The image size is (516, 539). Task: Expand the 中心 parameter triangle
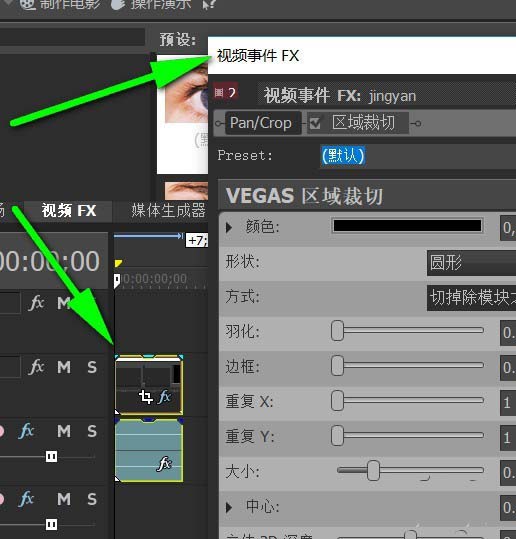point(229,507)
